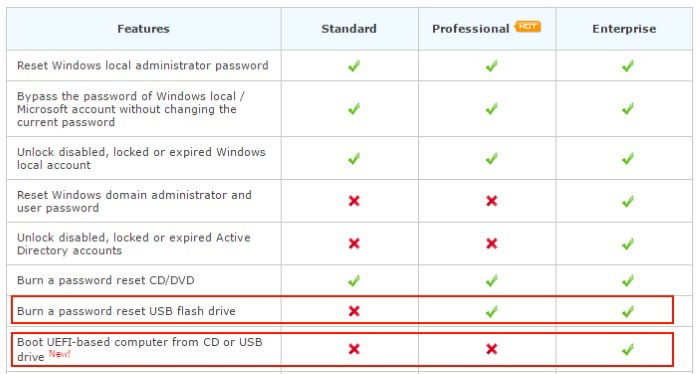Click 'Burn a password reset USB flash drive' text

point(126,311)
